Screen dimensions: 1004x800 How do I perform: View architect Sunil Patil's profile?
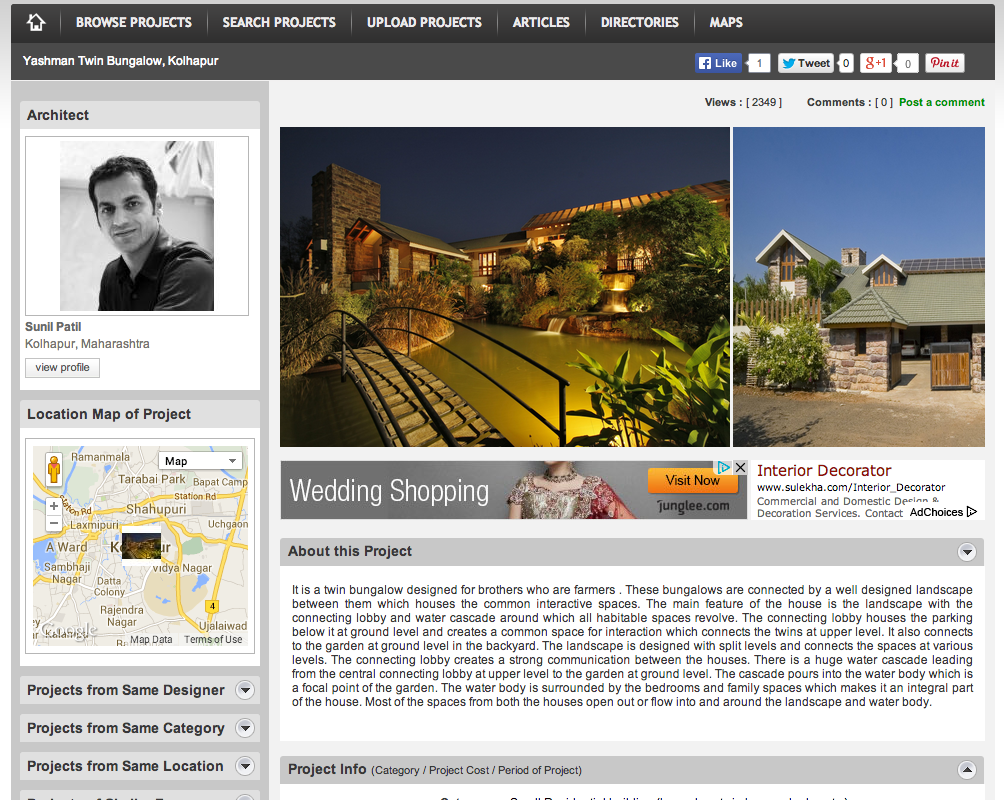pyautogui.click(x=63, y=368)
